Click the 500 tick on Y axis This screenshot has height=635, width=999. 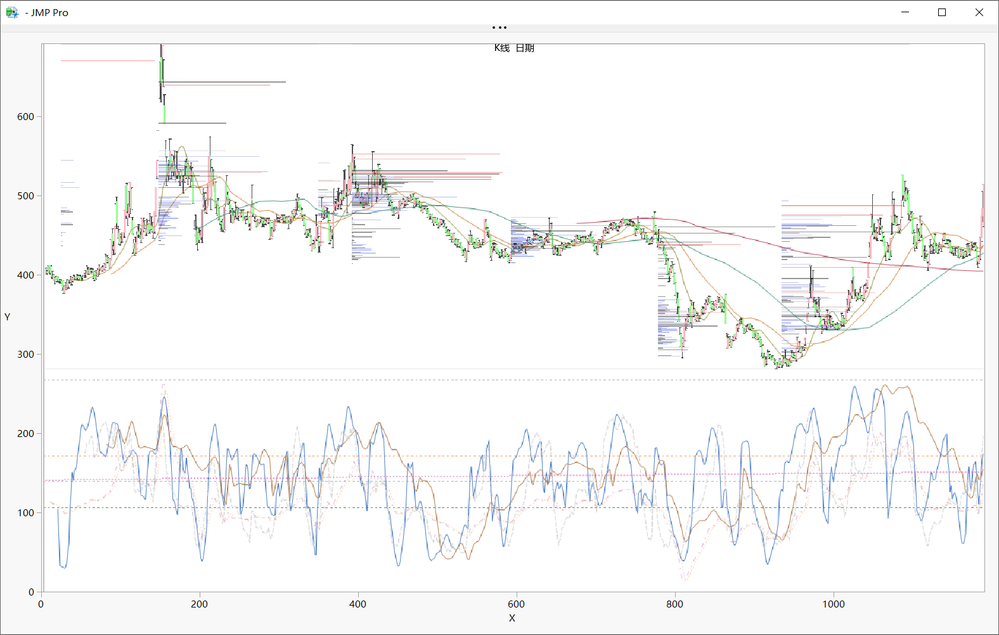(25, 196)
